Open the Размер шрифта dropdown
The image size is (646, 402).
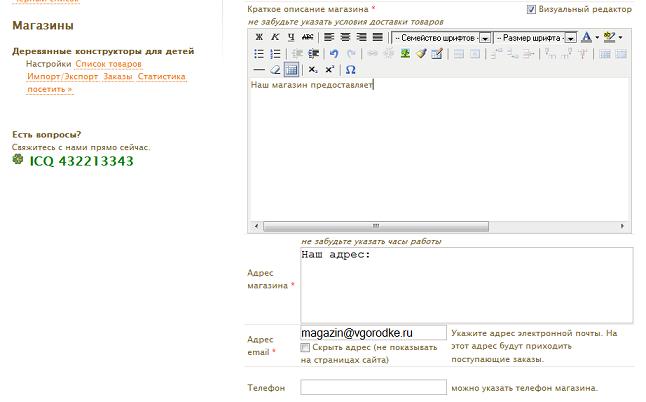(x=570, y=37)
